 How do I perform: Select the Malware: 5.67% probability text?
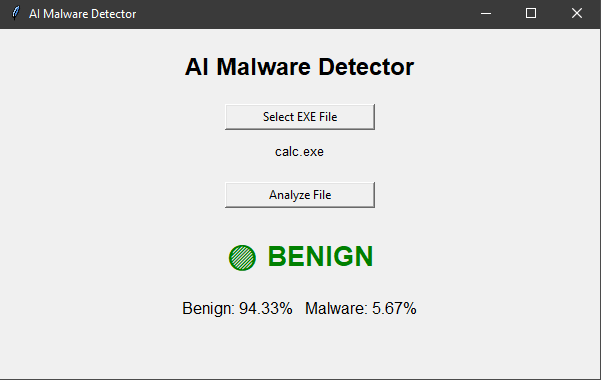tap(361, 308)
